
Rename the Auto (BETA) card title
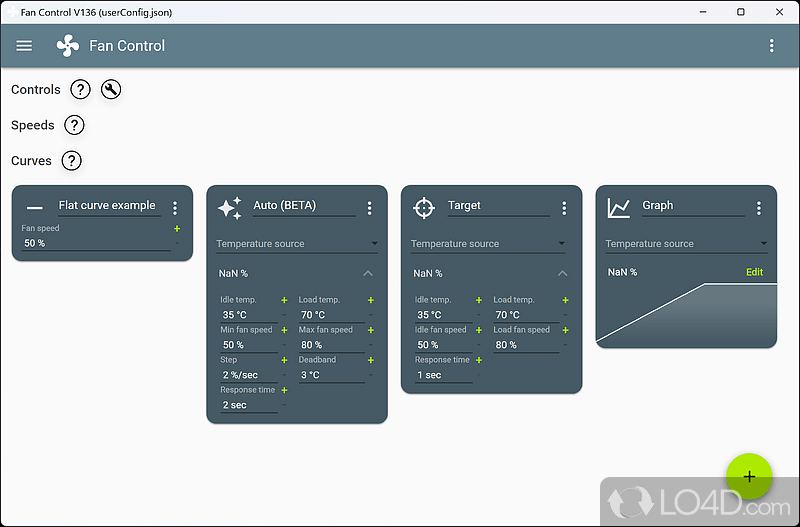click(304, 206)
